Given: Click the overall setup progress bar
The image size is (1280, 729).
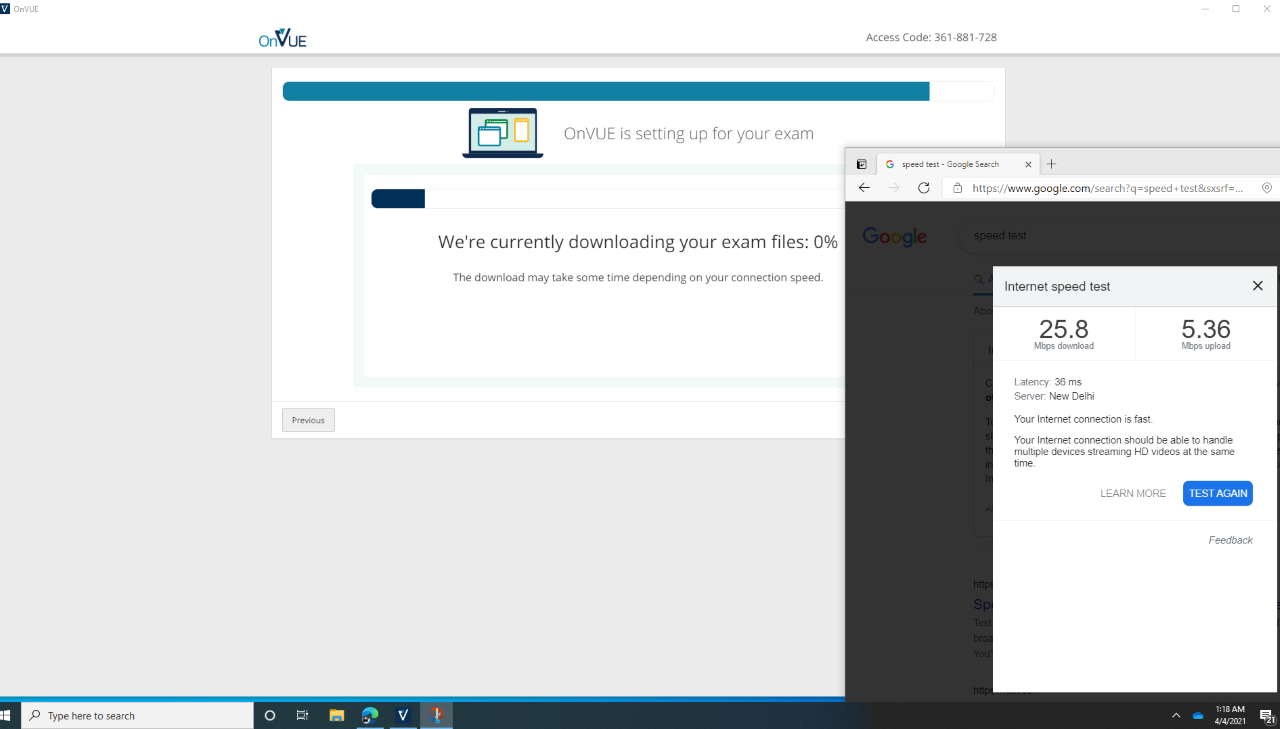Looking at the screenshot, I should pos(638,92).
